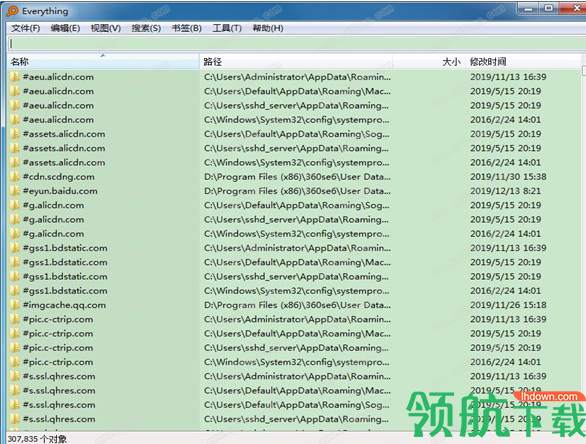
Task: Select folder icon of #cdn.scdng.com
Action: pyautogui.click(x=15, y=177)
